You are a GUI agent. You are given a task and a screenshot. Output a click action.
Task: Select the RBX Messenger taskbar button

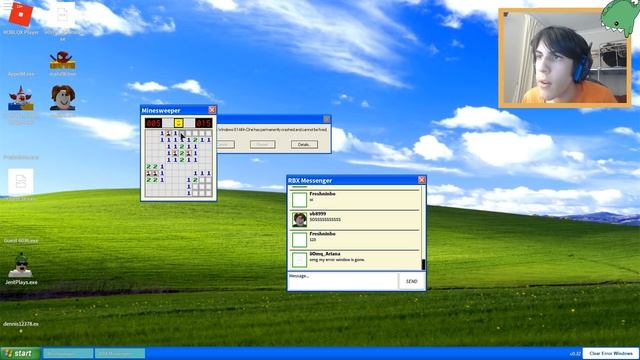click(120, 353)
